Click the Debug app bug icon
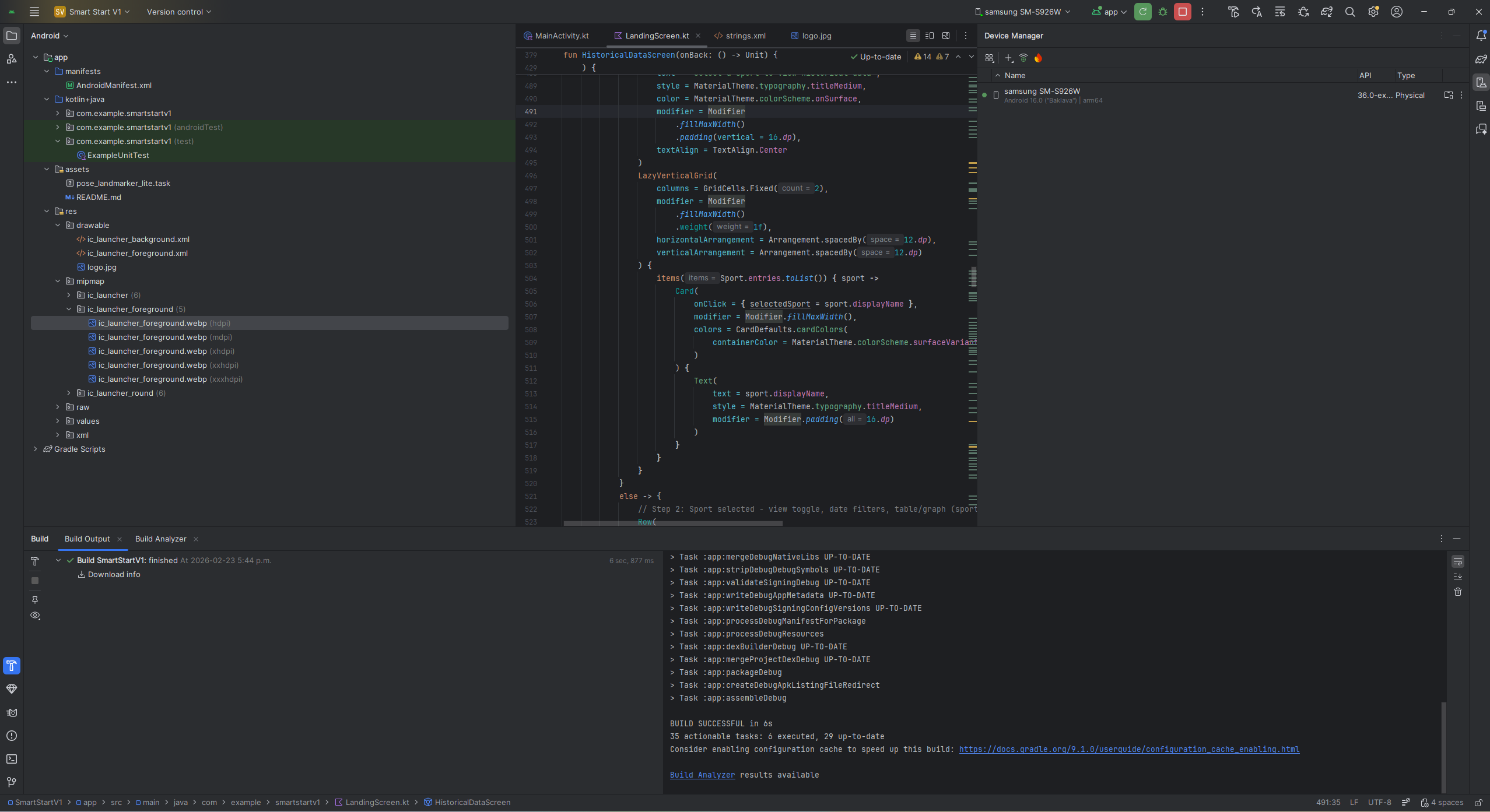The width and height of the screenshot is (1490, 812). [x=1162, y=12]
